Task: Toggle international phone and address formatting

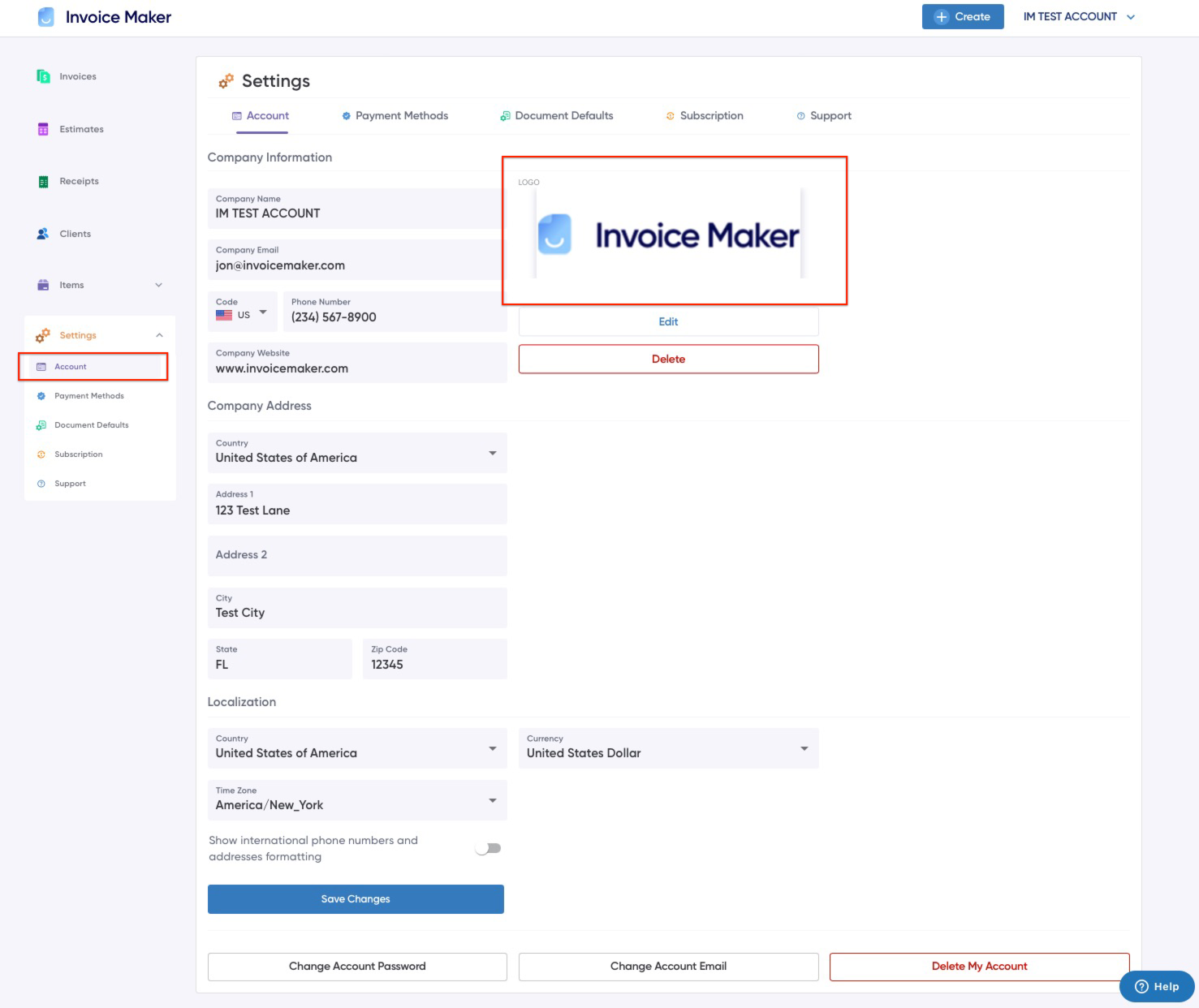Action: (x=488, y=848)
